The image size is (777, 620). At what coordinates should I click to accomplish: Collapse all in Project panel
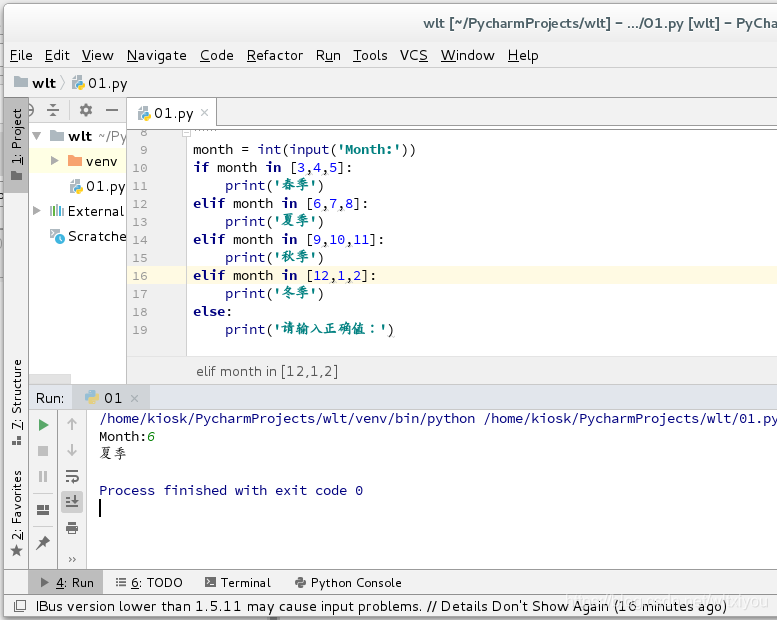tap(53, 110)
